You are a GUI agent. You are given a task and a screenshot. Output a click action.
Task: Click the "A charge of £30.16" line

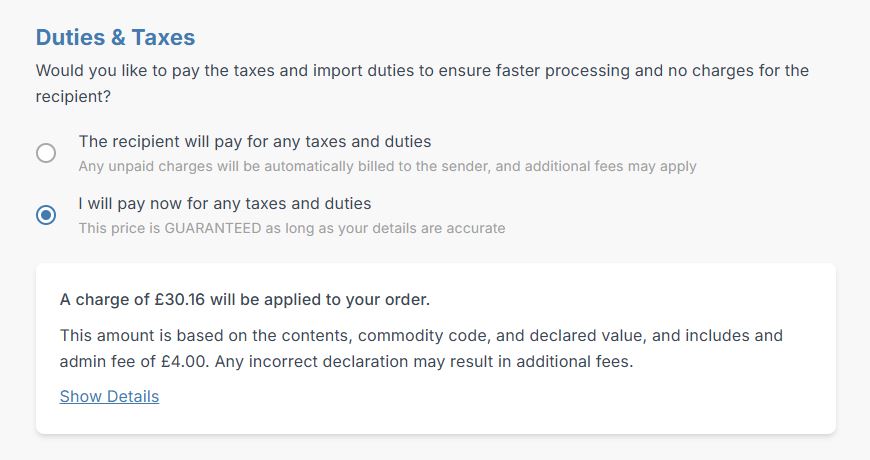pyautogui.click(x=244, y=299)
